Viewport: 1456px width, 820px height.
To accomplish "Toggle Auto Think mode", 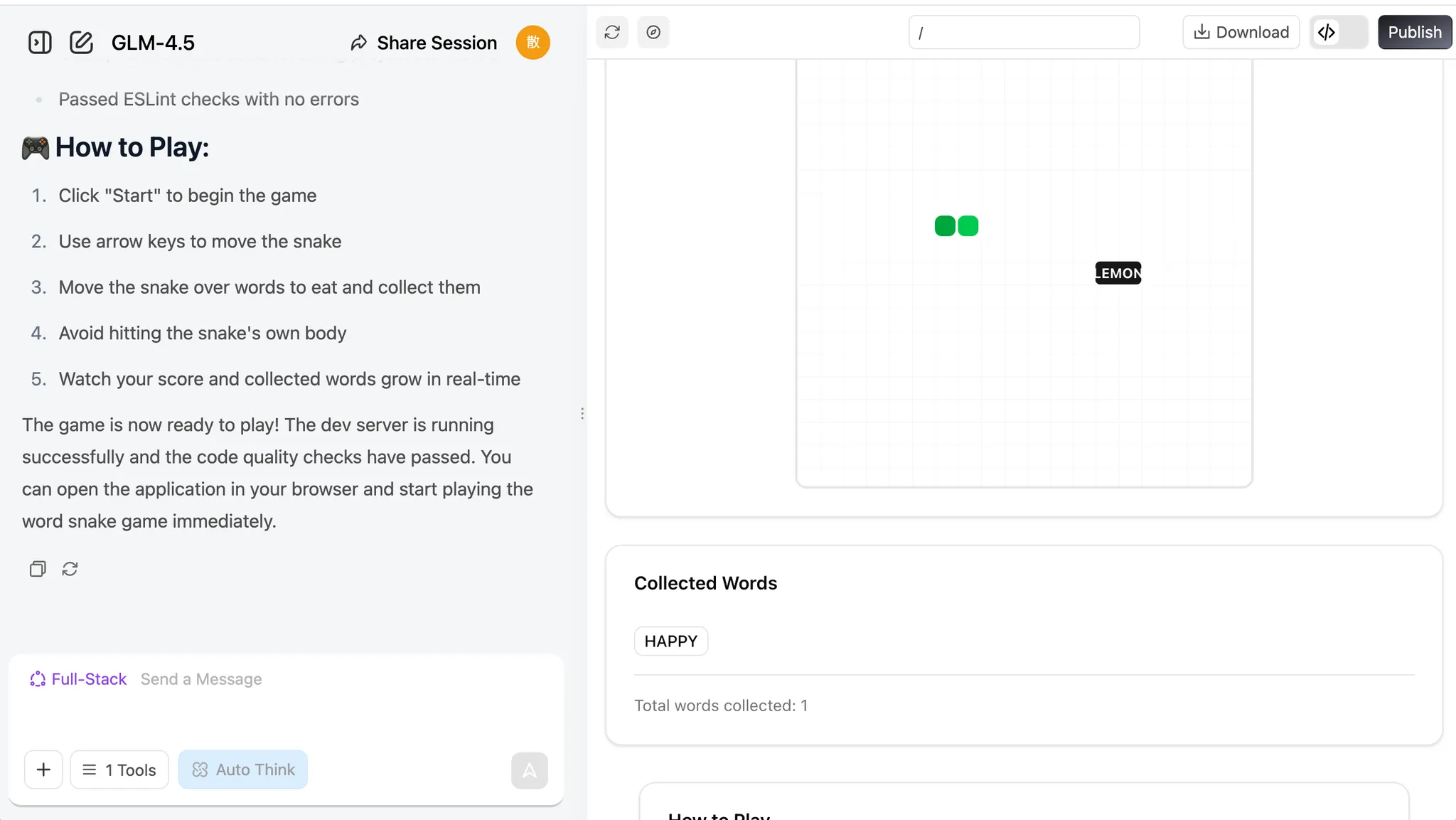I will [x=242, y=770].
